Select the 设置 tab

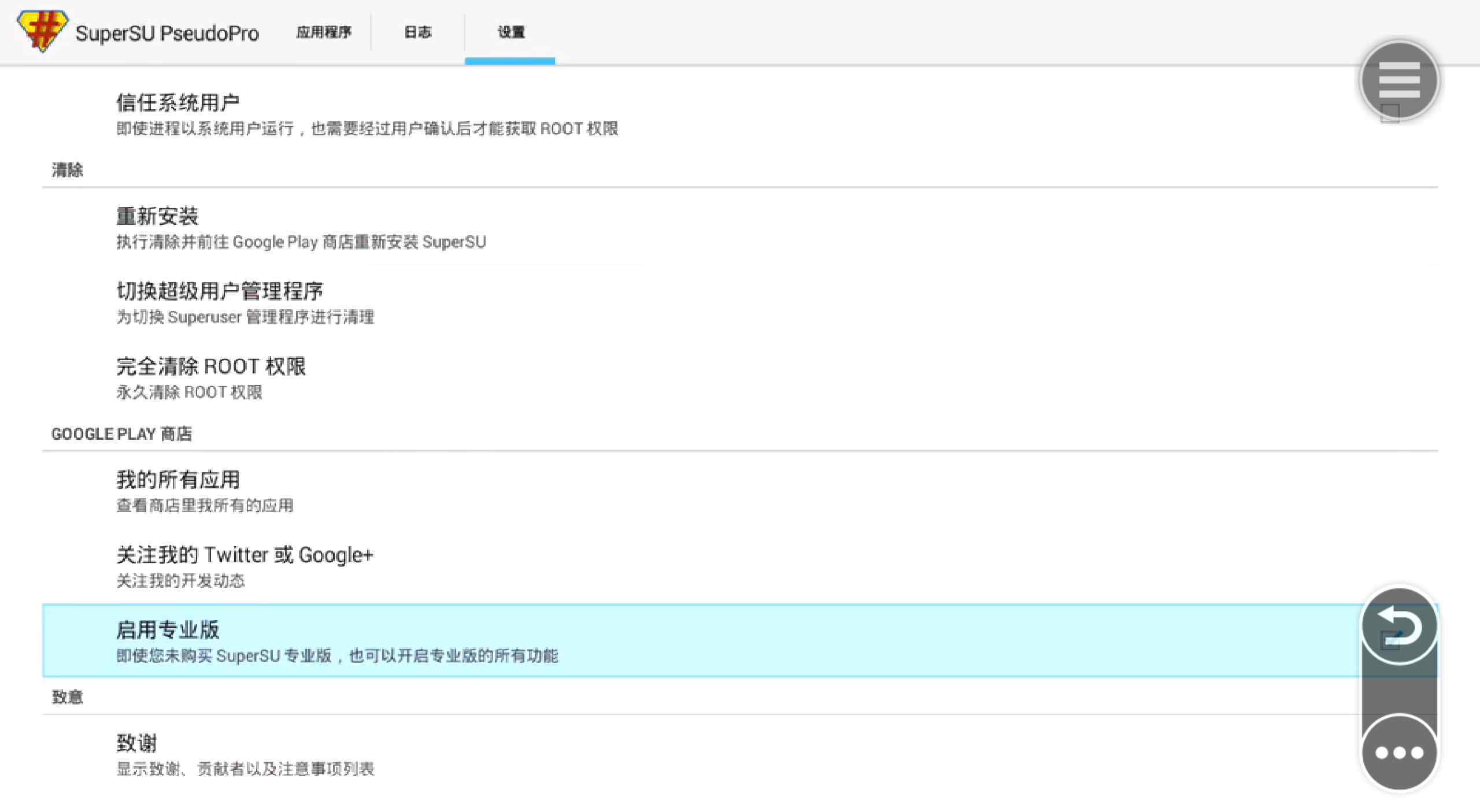coord(510,32)
